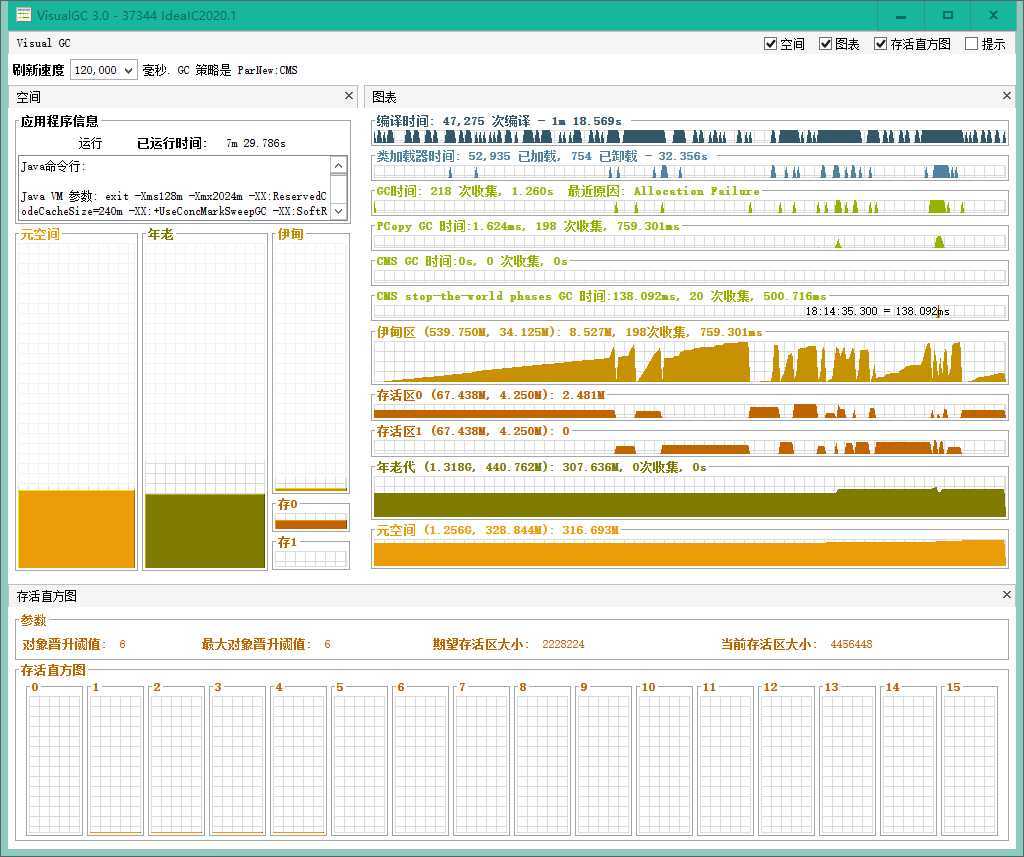Viewport: 1024px width, 857px height.
Task: Select the 年老 space bar graph
Action: pos(204,405)
